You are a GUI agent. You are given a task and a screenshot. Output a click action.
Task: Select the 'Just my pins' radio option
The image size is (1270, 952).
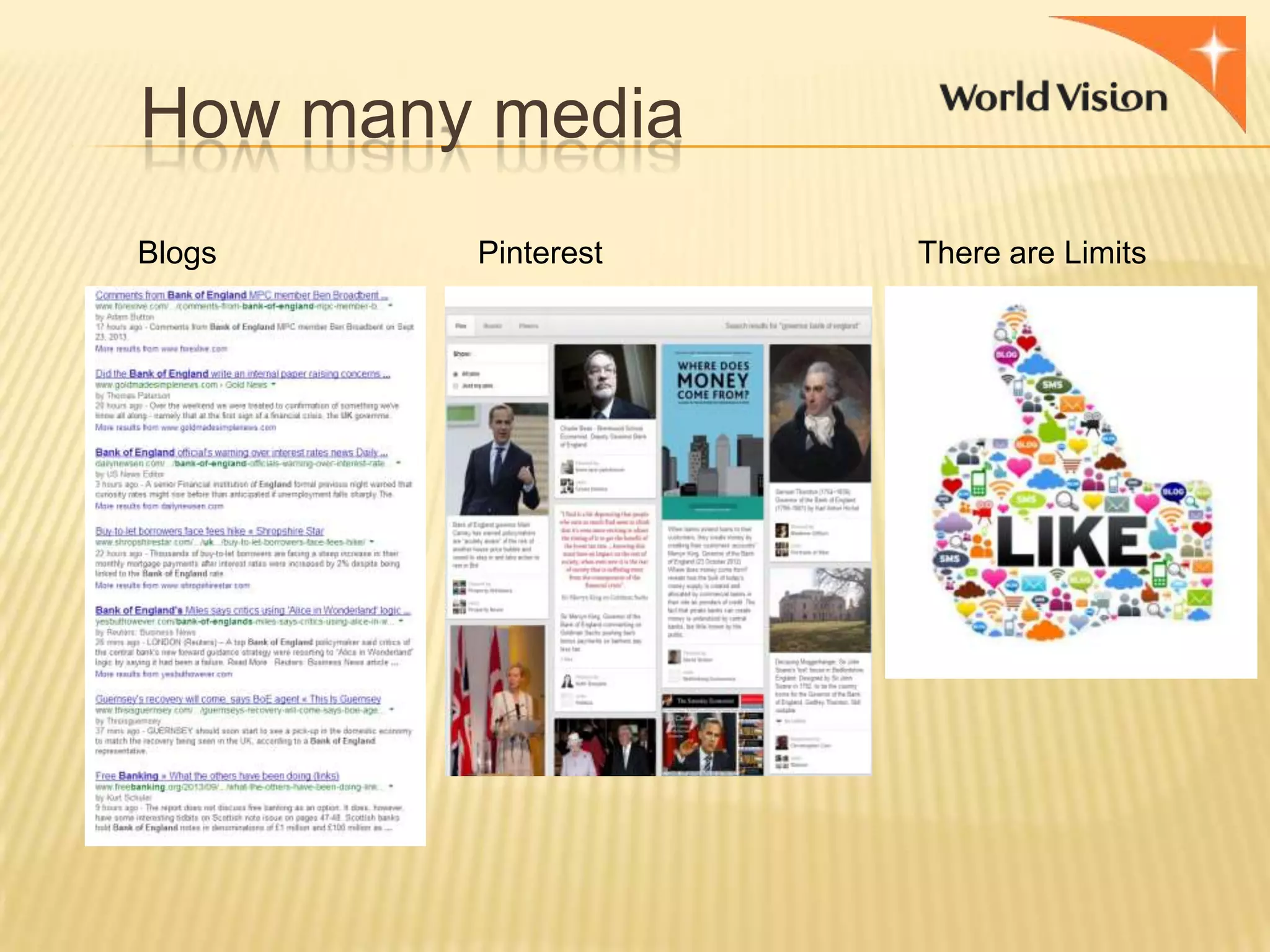tap(456, 386)
